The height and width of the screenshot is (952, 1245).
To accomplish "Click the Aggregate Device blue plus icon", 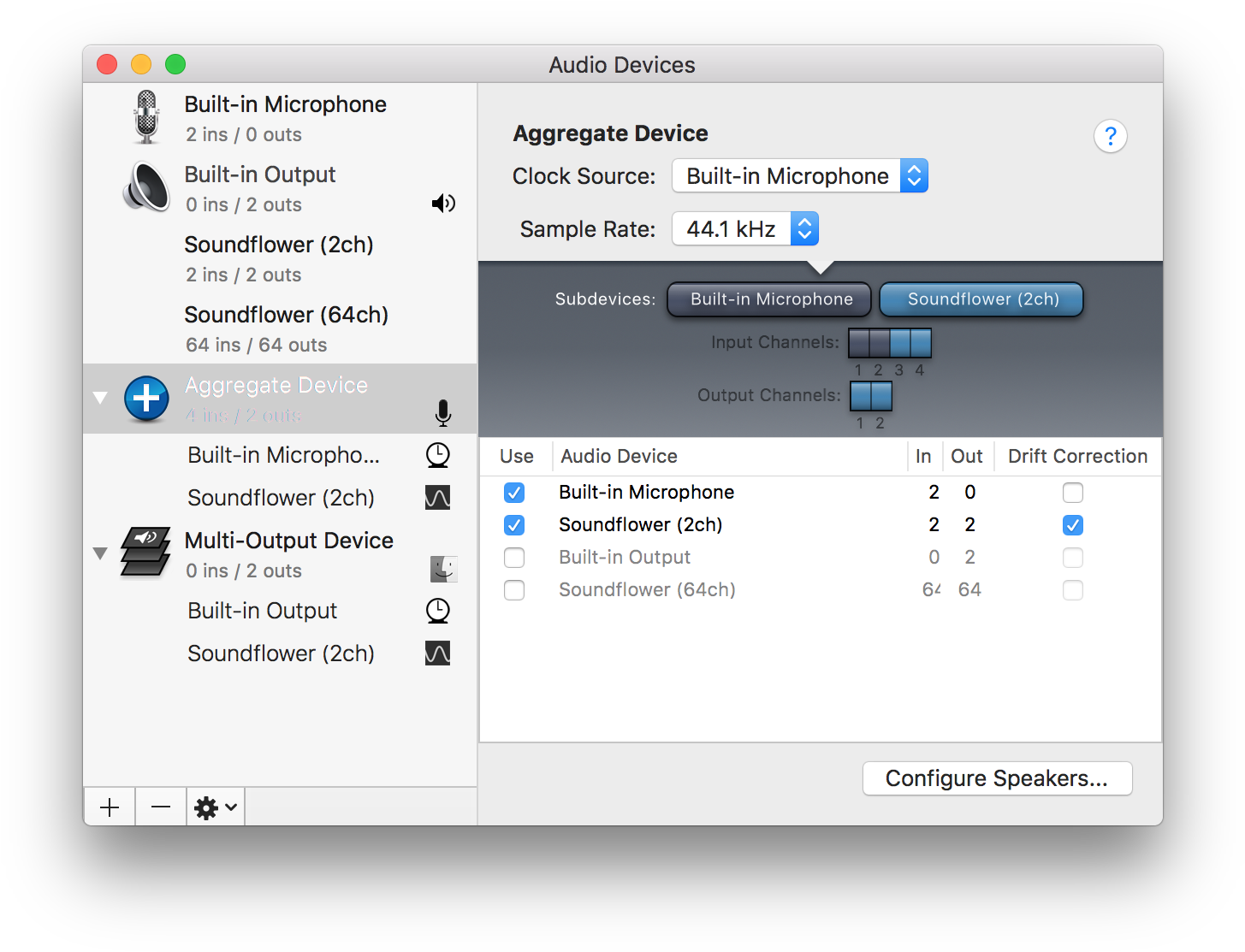I will click(x=146, y=399).
